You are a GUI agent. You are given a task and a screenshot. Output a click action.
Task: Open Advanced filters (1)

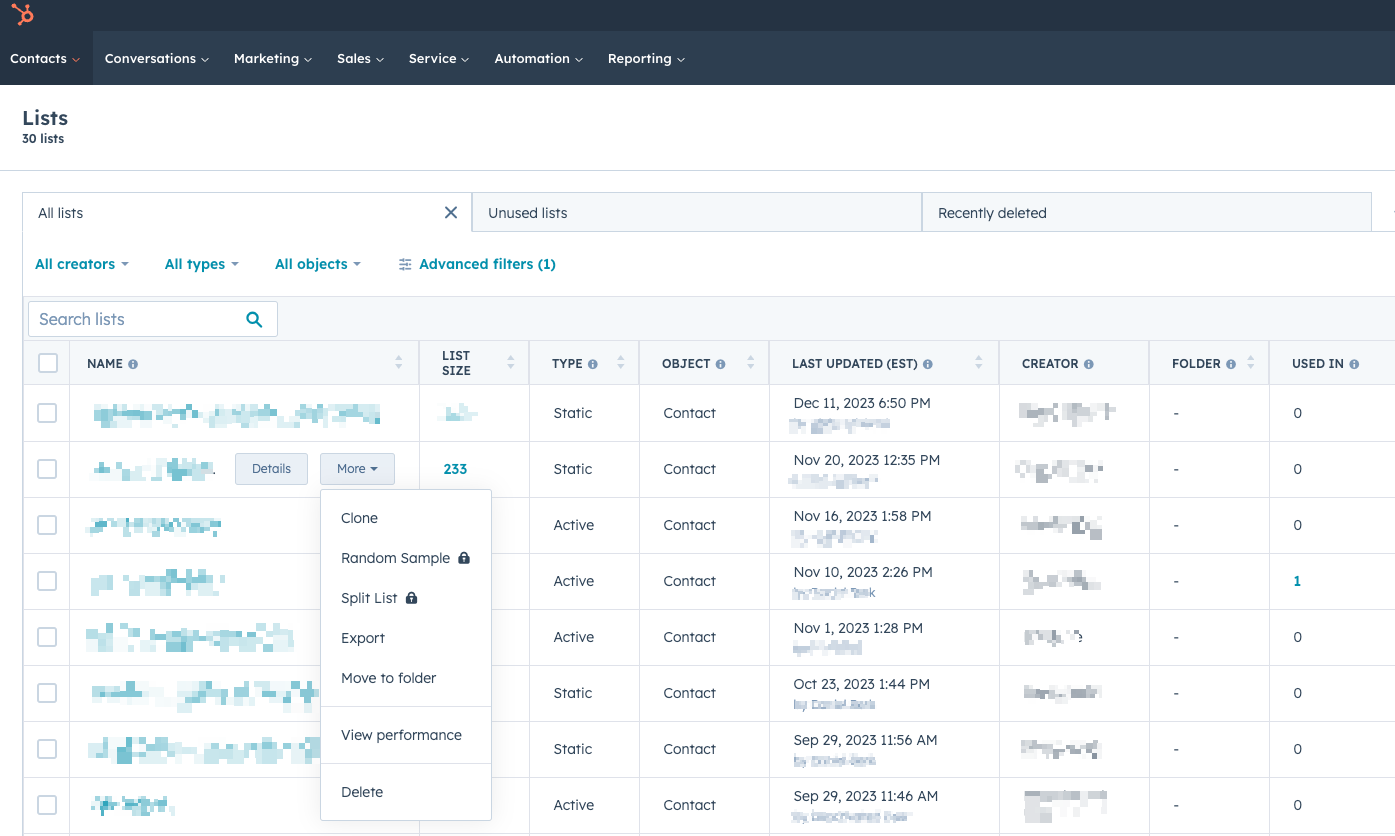point(477,264)
